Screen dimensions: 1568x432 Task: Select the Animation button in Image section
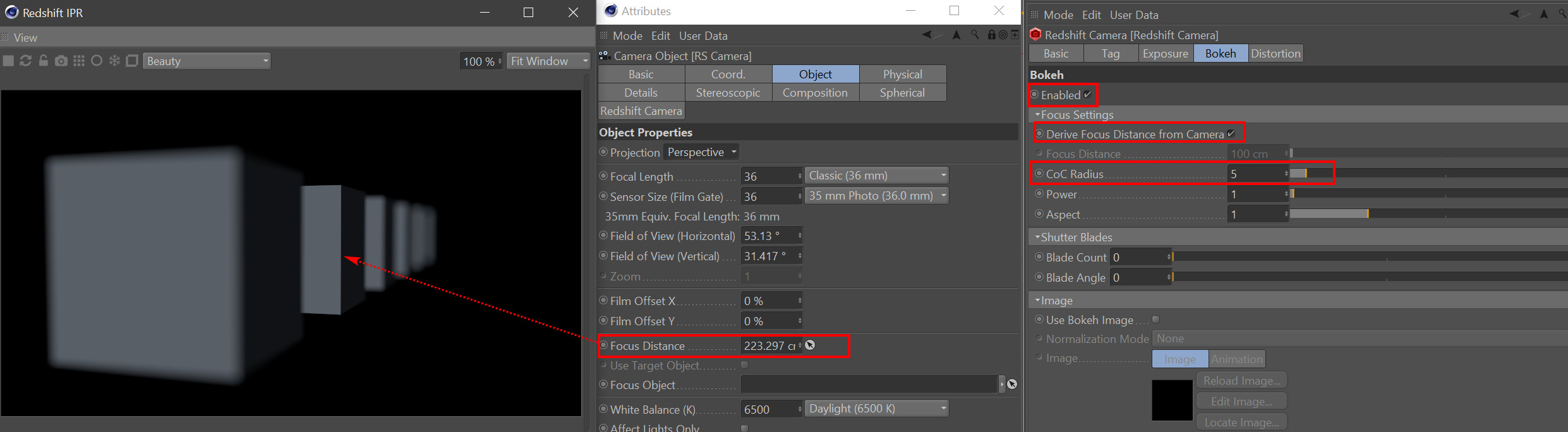[1237, 359]
